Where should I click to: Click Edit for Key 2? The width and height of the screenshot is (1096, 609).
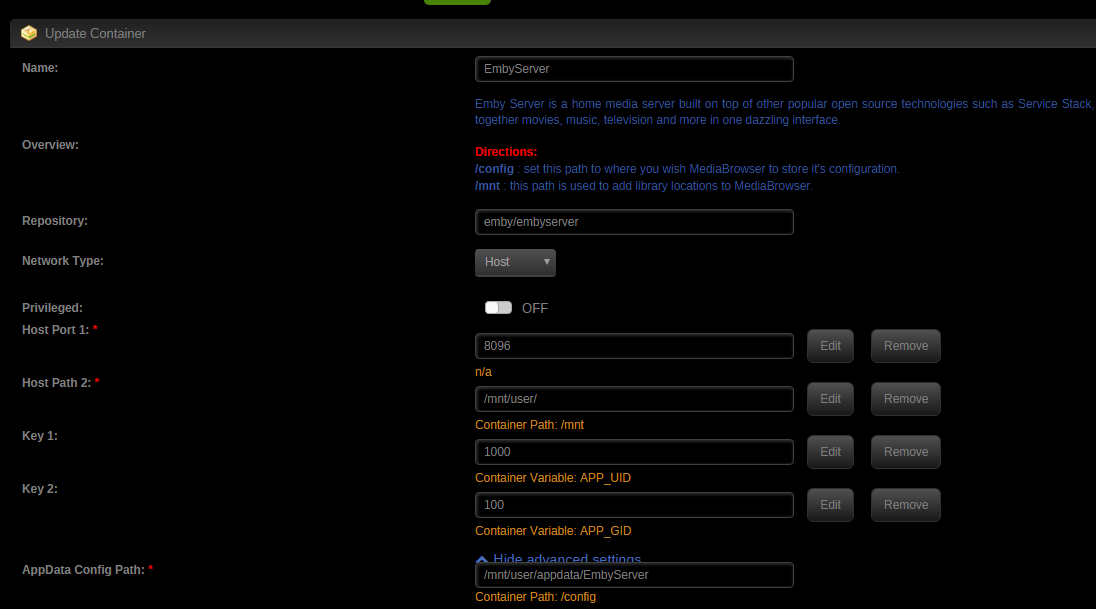tap(830, 505)
